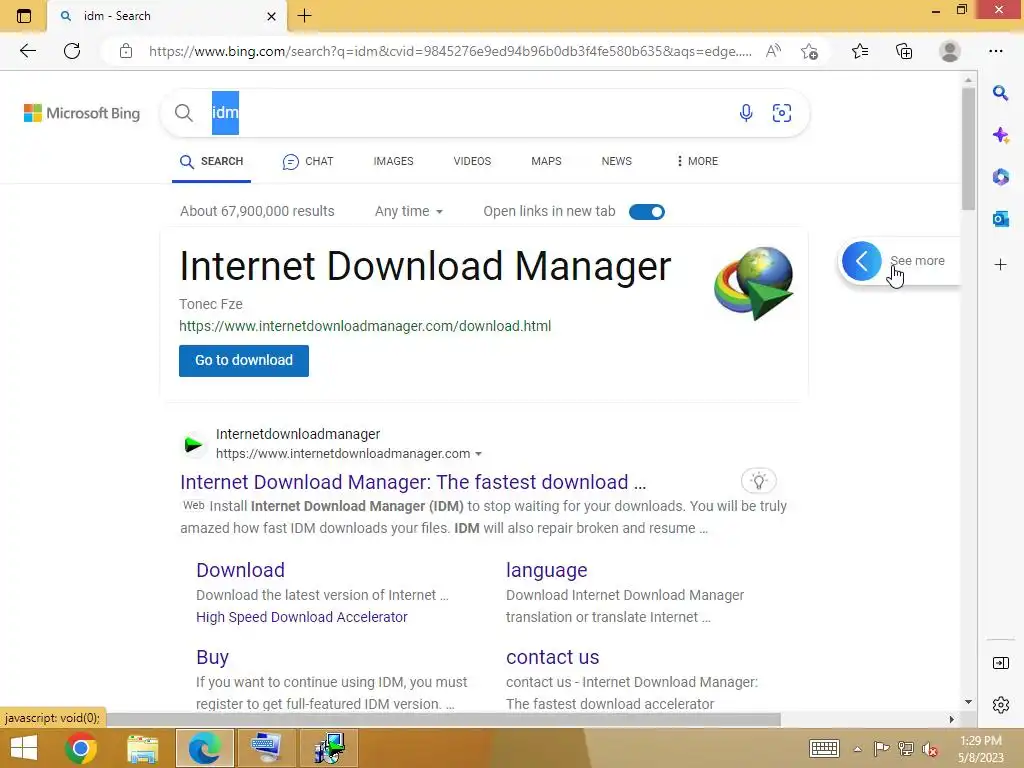This screenshot has height=768, width=1024.
Task: Open File Explorer from the taskbar
Action: tap(142, 748)
